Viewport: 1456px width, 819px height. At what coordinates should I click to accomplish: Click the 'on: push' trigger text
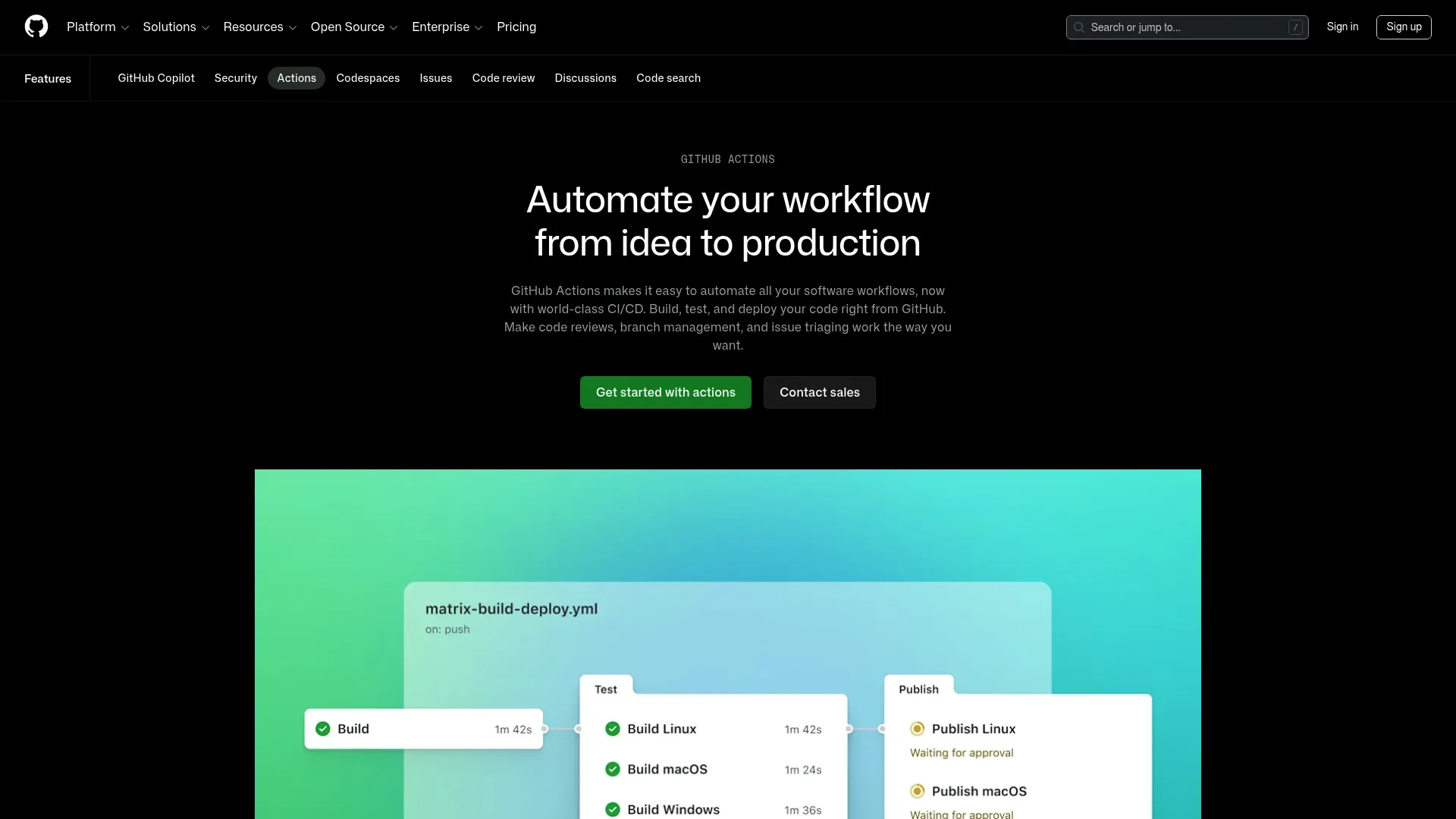point(447,629)
